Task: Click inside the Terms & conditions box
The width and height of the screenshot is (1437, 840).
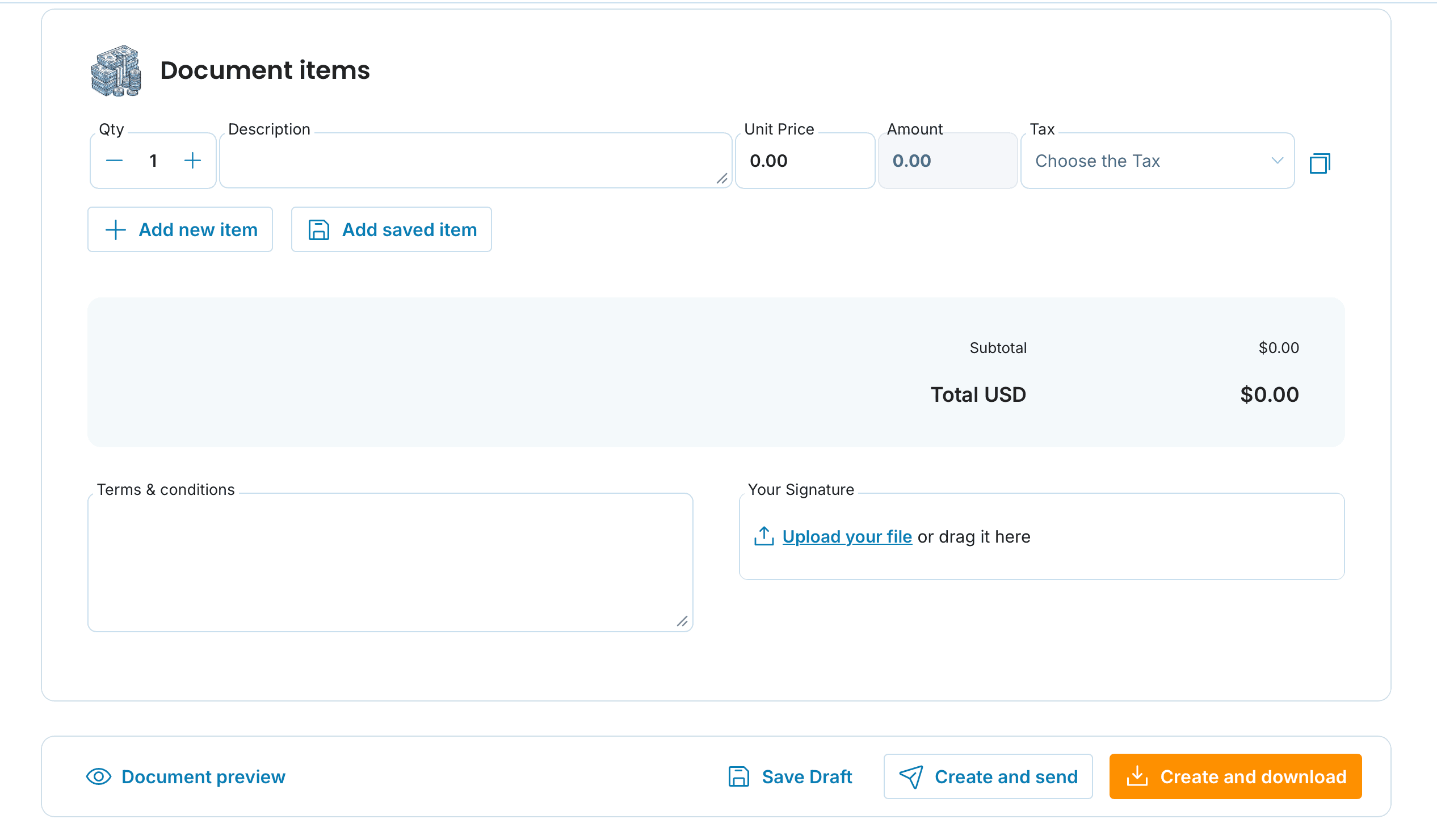Action: 390,562
